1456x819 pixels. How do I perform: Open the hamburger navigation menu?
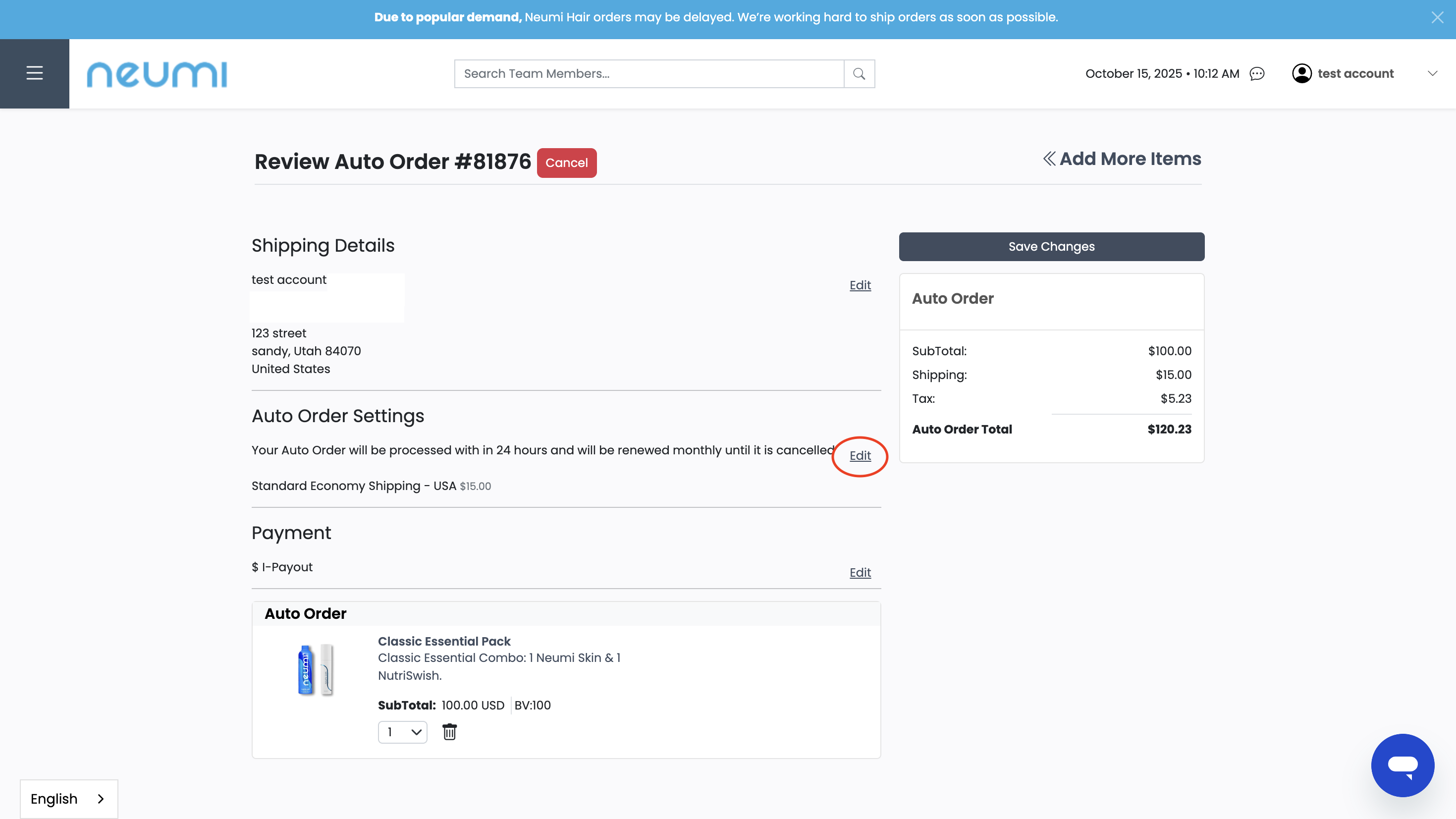point(35,73)
